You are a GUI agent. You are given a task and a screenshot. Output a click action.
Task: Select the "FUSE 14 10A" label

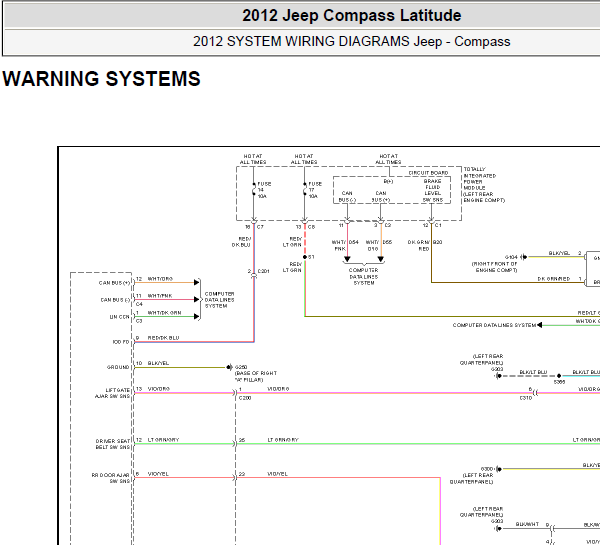(x=264, y=190)
